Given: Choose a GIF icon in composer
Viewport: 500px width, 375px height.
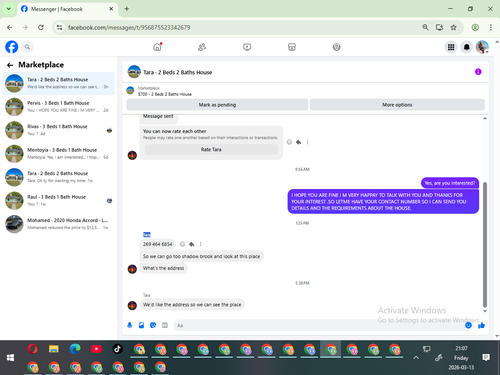Looking at the screenshot, I should click(165, 325).
